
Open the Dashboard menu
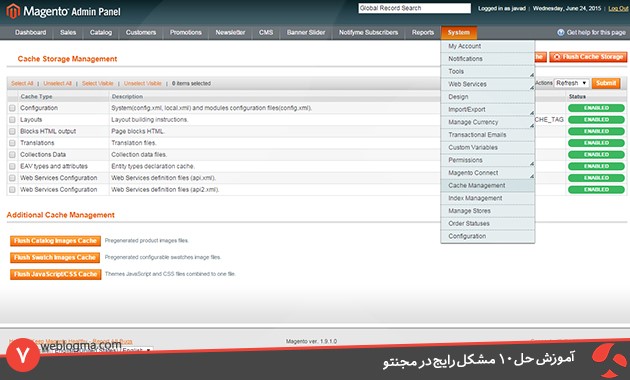click(31, 33)
